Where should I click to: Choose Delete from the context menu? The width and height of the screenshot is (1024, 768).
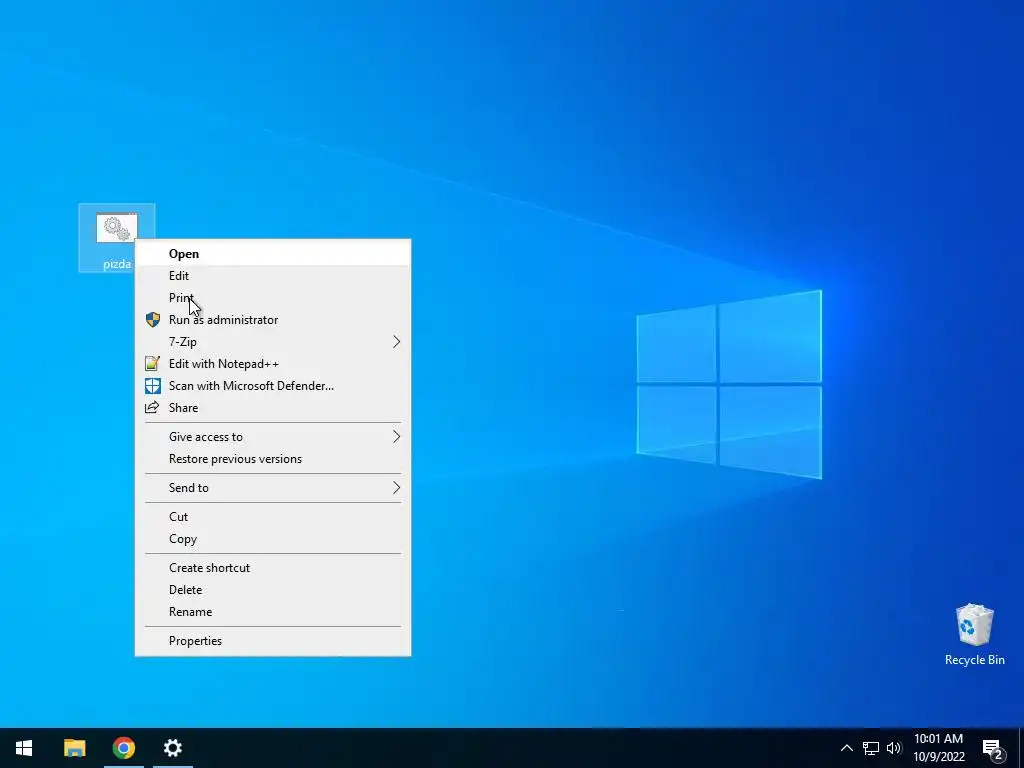(273, 590)
